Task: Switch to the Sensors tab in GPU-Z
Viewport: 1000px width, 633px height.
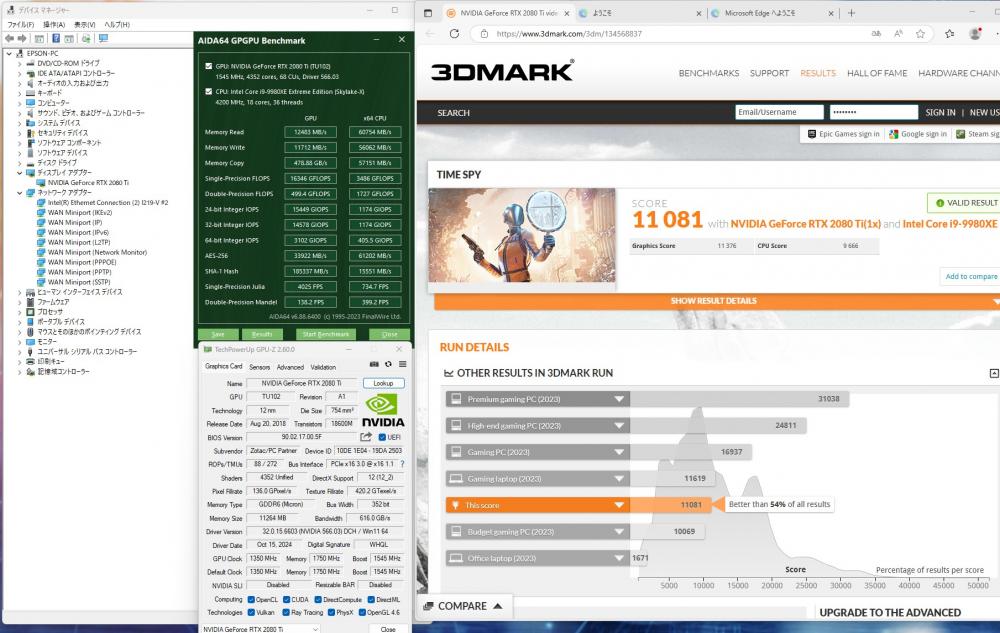Action: (260, 367)
